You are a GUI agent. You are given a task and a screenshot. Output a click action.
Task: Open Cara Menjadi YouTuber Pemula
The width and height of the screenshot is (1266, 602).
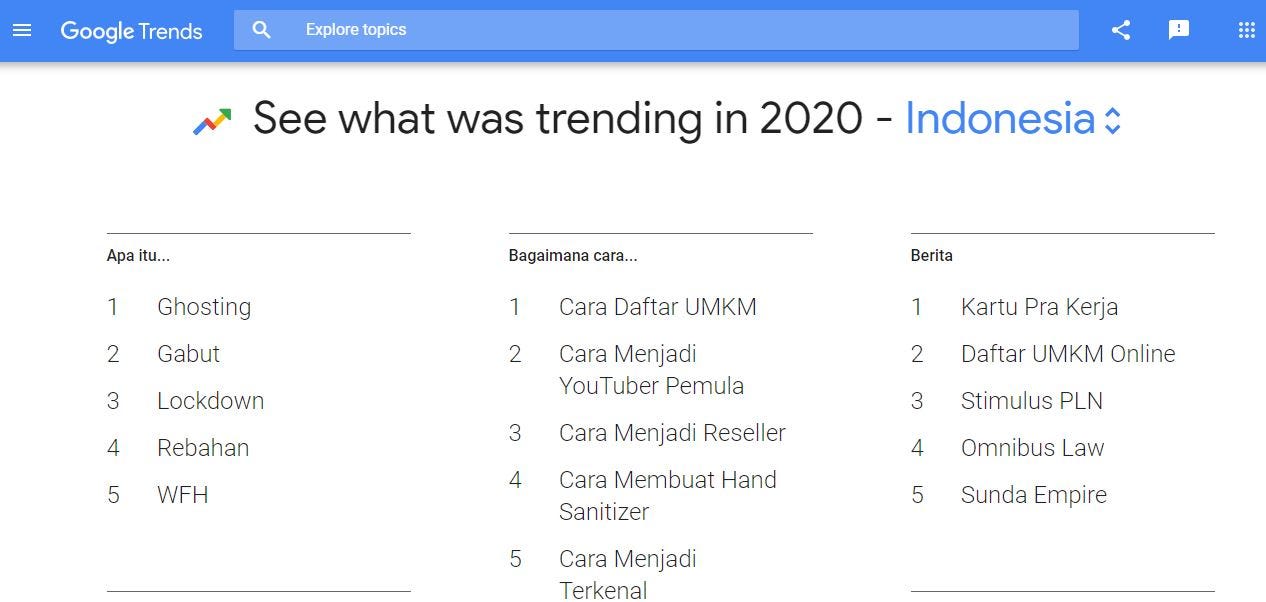[651, 370]
